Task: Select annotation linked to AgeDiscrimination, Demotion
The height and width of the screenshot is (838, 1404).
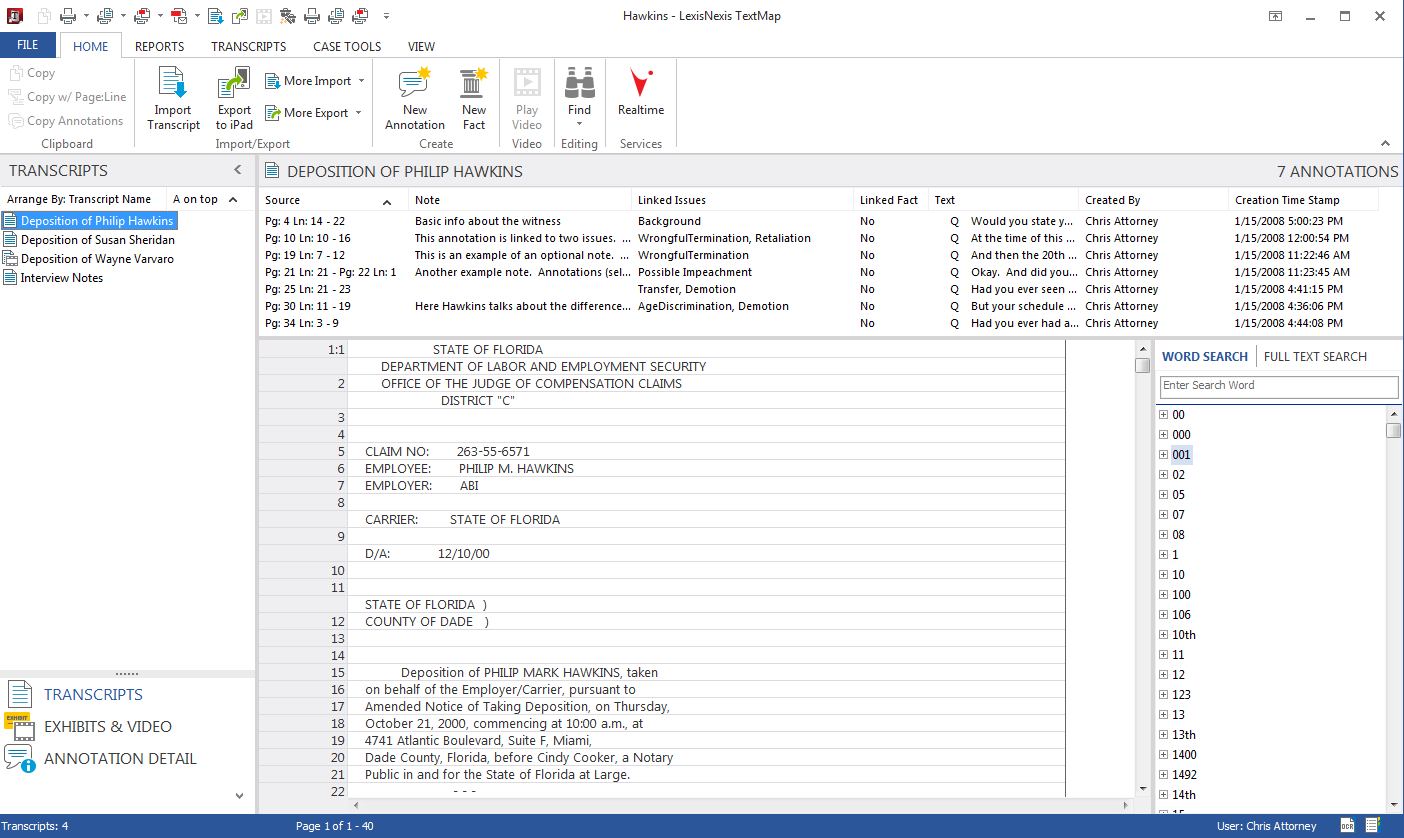Action: click(819, 306)
